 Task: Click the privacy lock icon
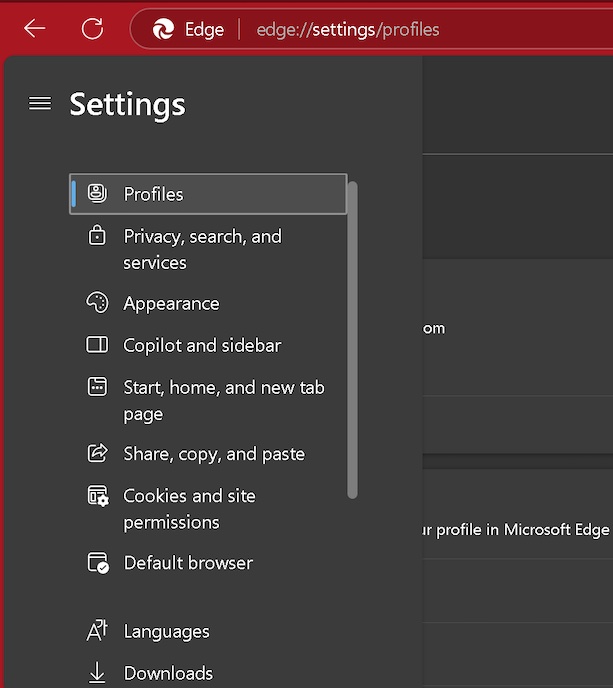97,236
